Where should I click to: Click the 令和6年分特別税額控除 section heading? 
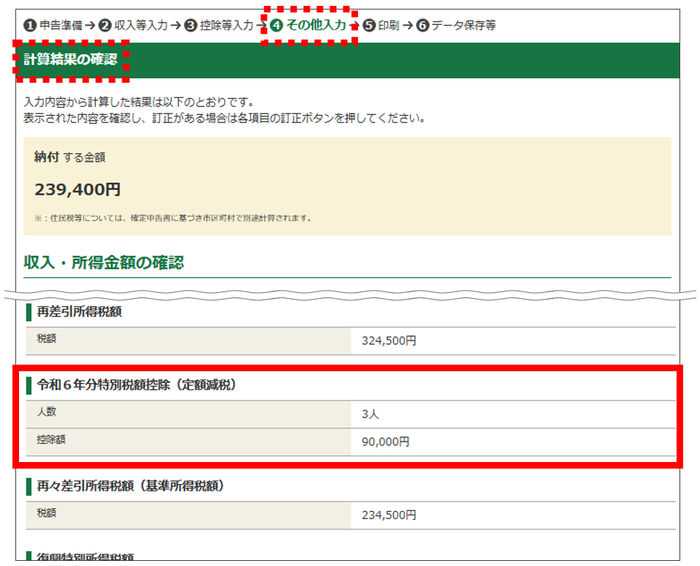click(136, 385)
